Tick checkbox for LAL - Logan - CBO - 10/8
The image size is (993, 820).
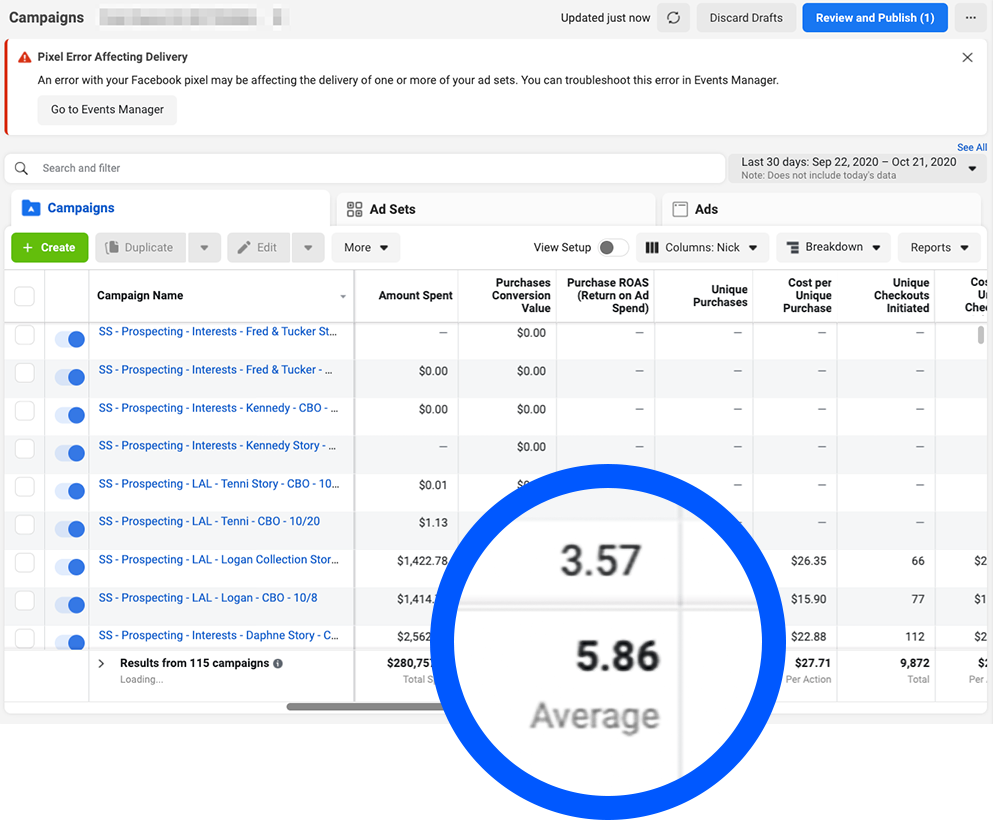tap(24, 601)
